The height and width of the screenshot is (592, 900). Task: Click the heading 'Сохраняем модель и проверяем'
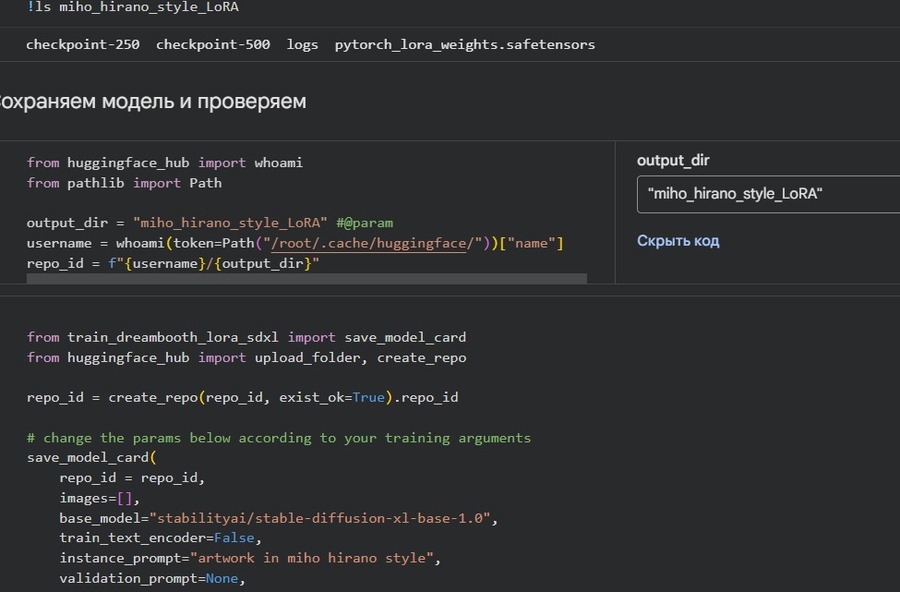[x=153, y=102]
